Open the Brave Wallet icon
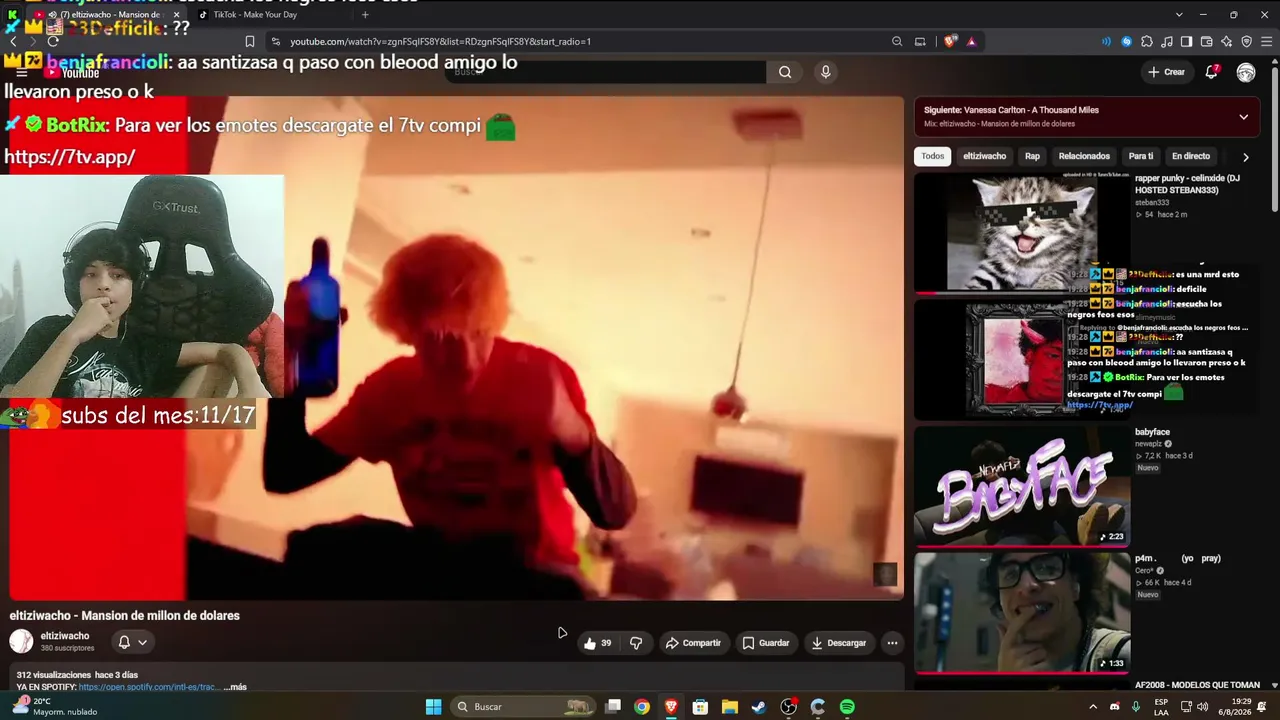Viewport: 1280px width, 720px height. click(x=1206, y=42)
